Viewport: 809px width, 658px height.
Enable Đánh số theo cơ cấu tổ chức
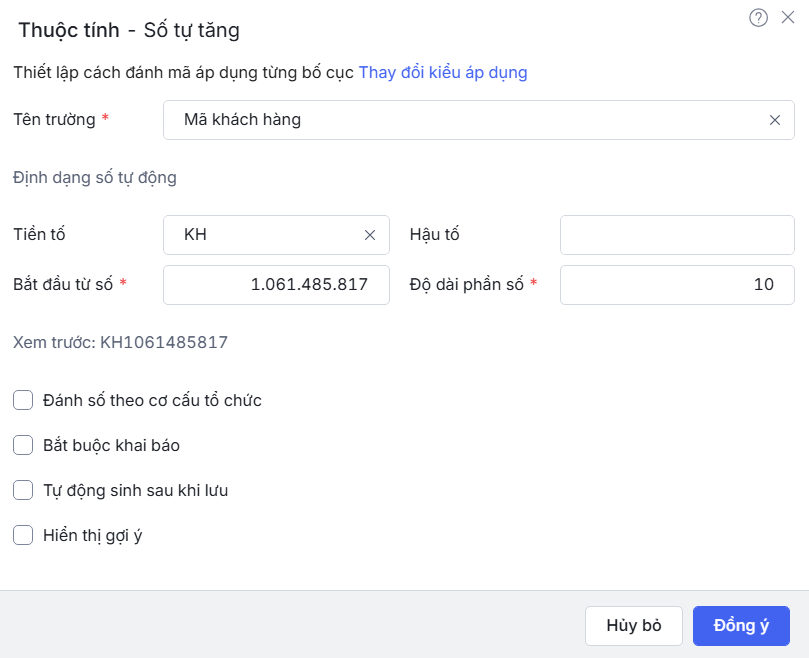pyautogui.click(x=23, y=401)
